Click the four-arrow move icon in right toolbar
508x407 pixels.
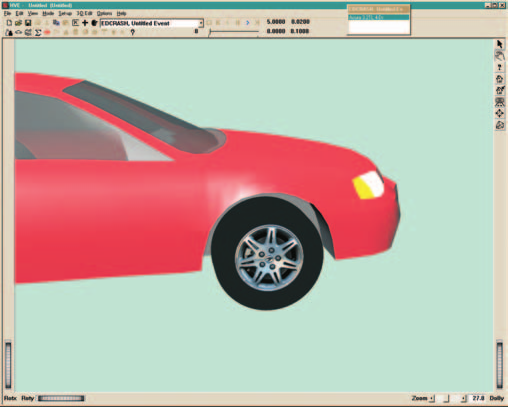[499, 113]
